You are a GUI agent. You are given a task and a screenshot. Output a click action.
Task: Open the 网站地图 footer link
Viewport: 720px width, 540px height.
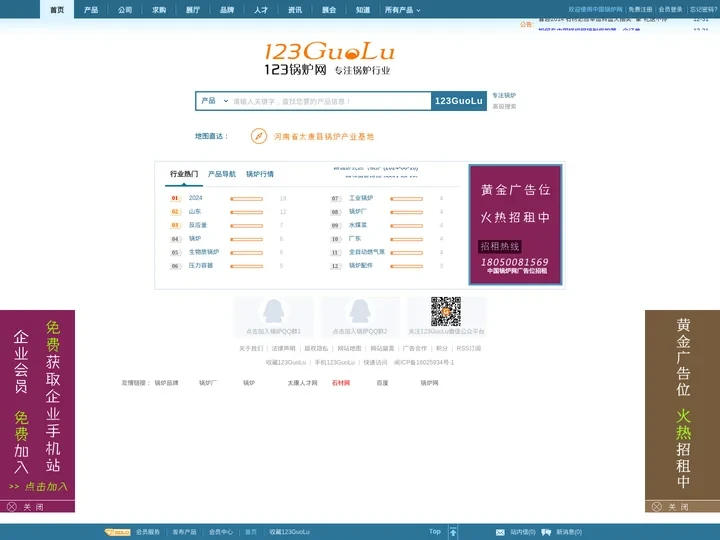point(349,349)
